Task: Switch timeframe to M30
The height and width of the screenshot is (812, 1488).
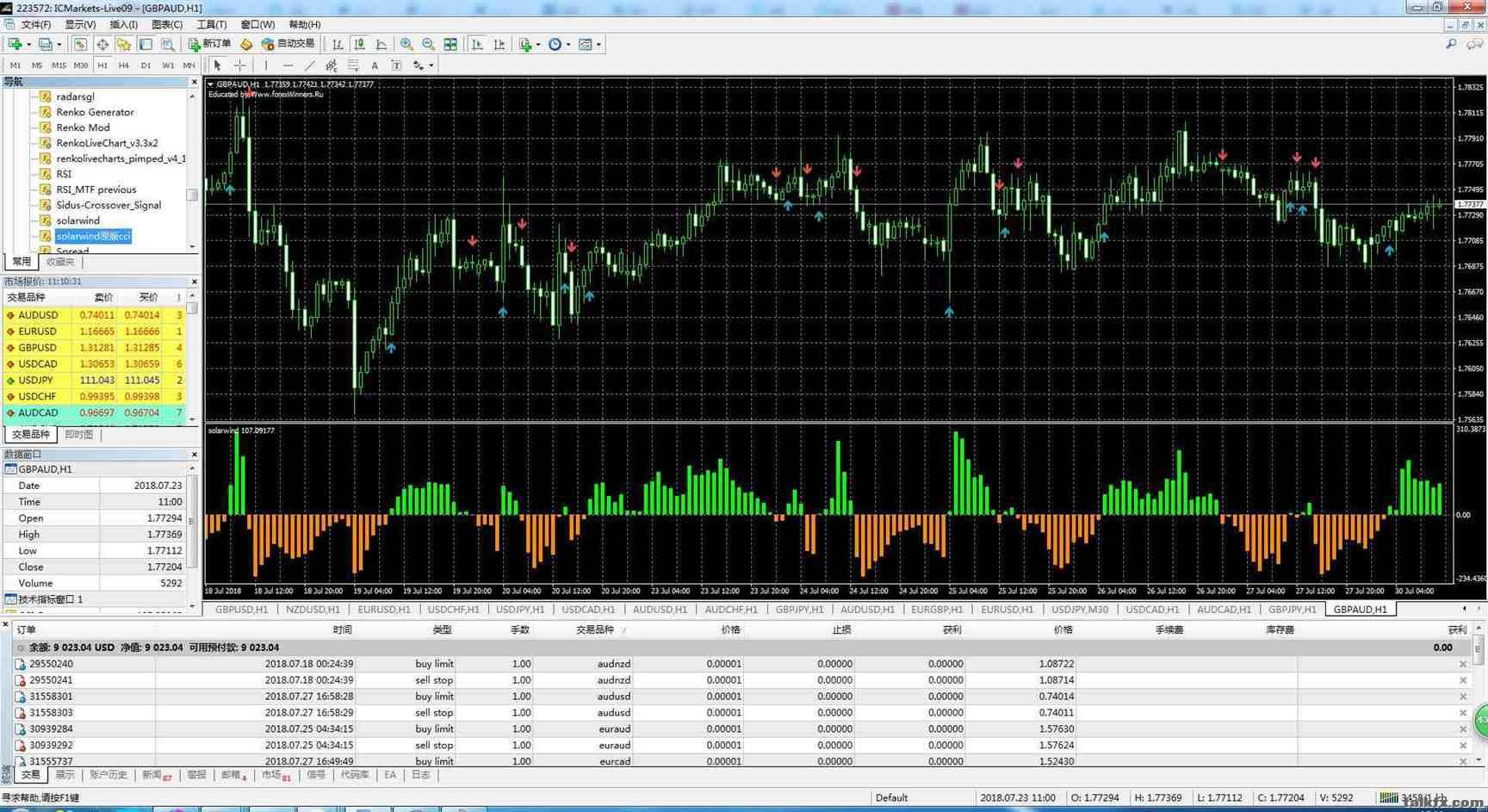Action: [x=81, y=65]
